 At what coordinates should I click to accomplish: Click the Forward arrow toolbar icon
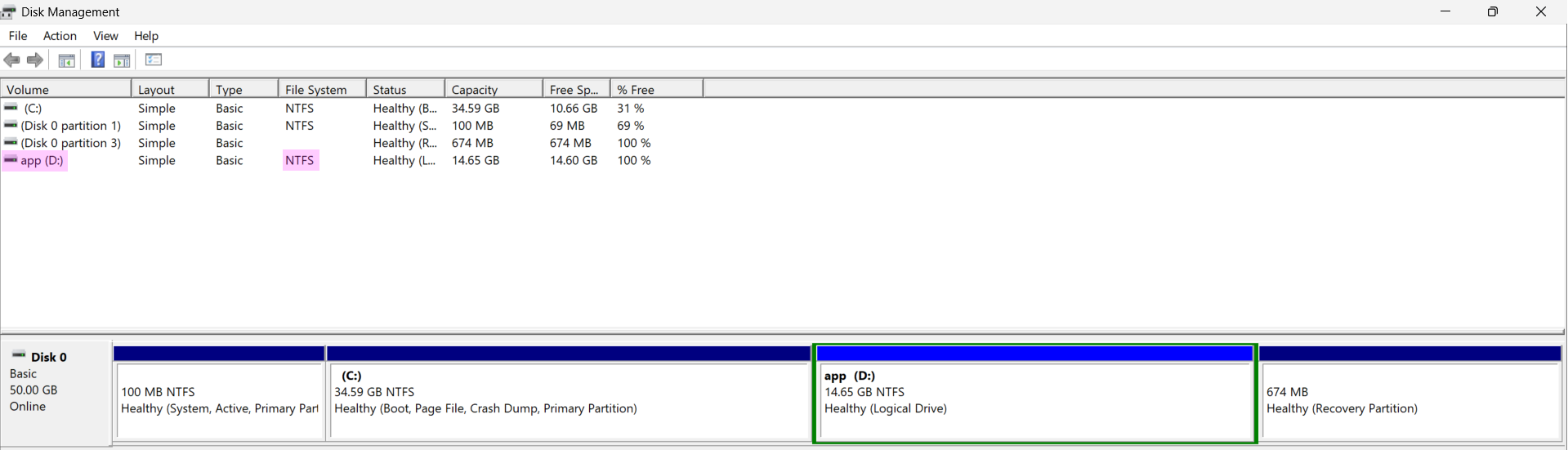tap(35, 60)
